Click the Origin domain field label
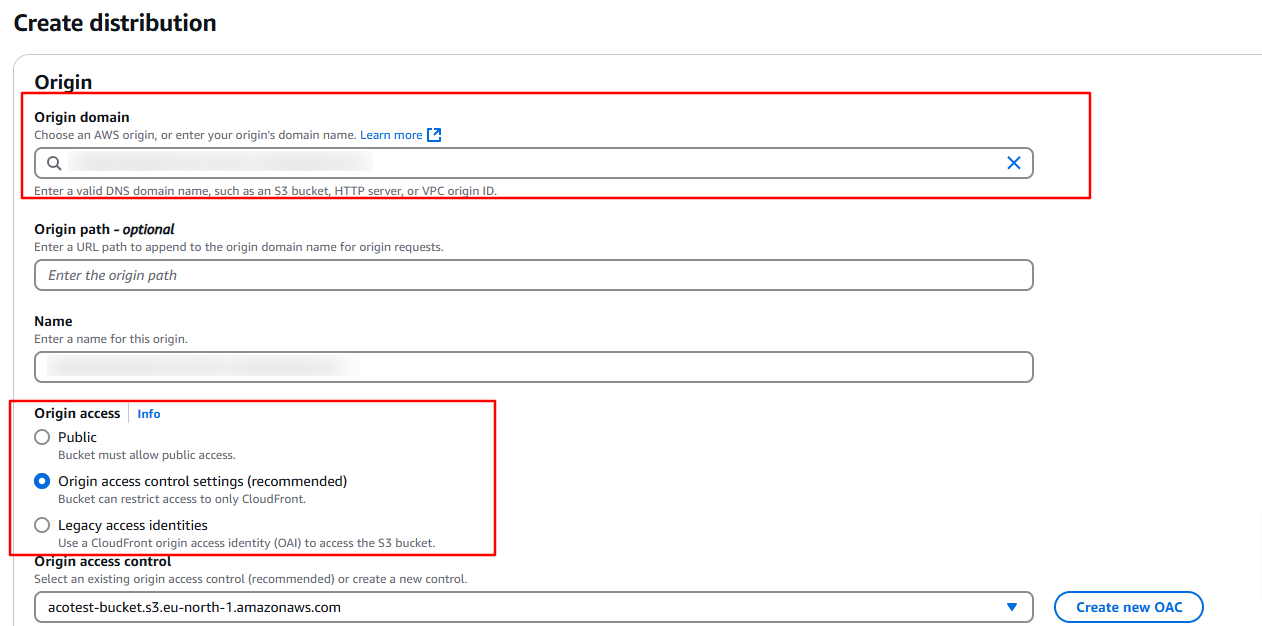The height and width of the screenshot is (626, 1262). pyautogui.click(x=82, y=117)
